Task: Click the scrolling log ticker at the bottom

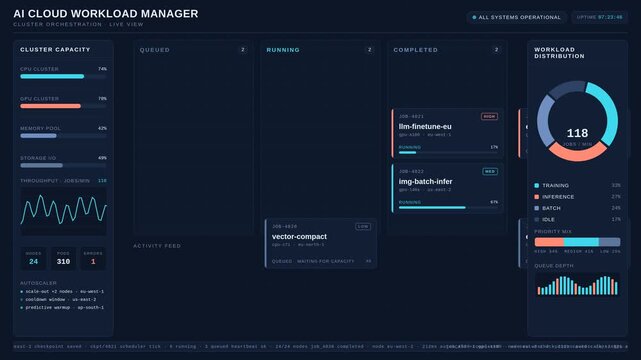Action: point(320,347)
